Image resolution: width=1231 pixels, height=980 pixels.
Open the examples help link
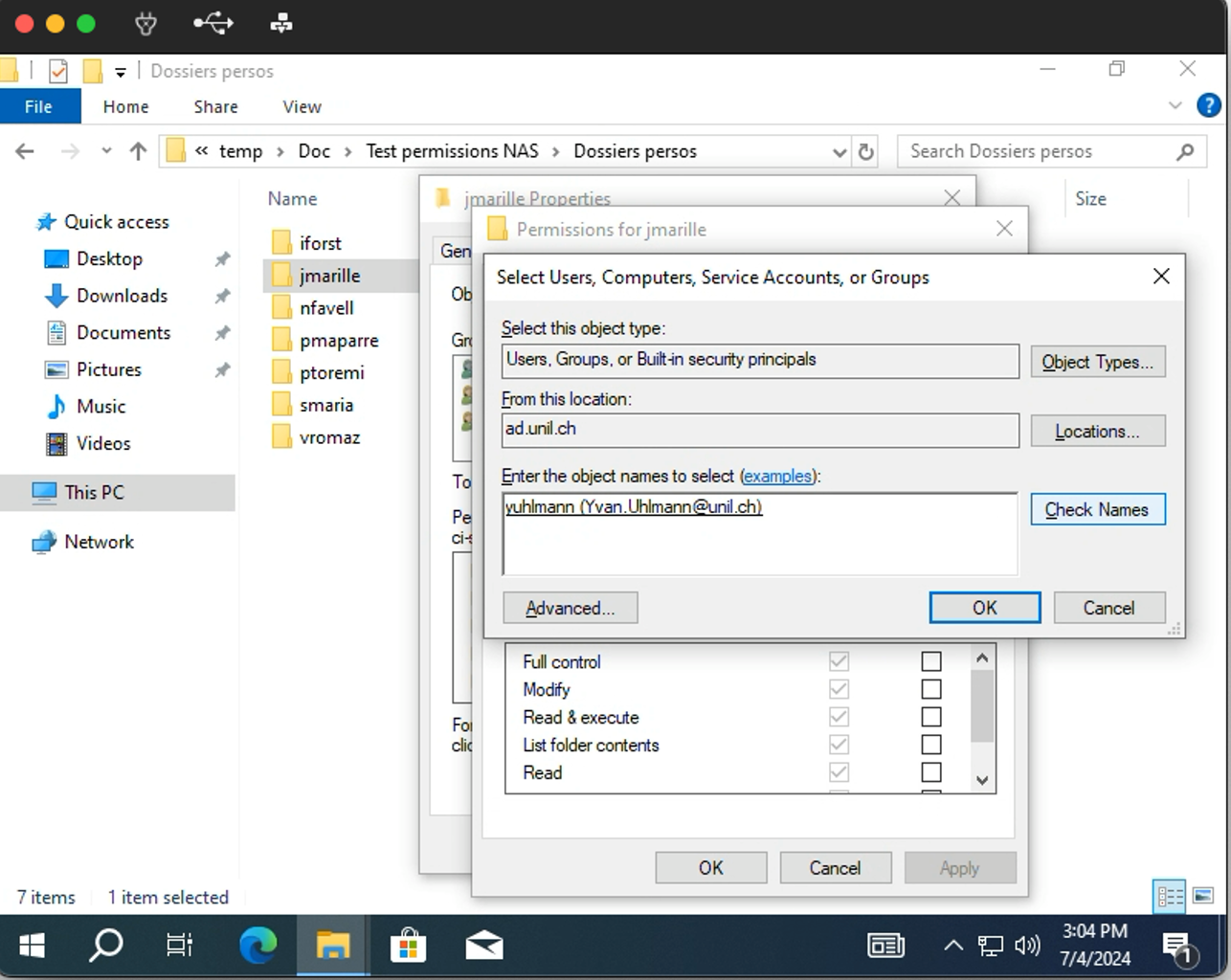(x=777, y=476)
